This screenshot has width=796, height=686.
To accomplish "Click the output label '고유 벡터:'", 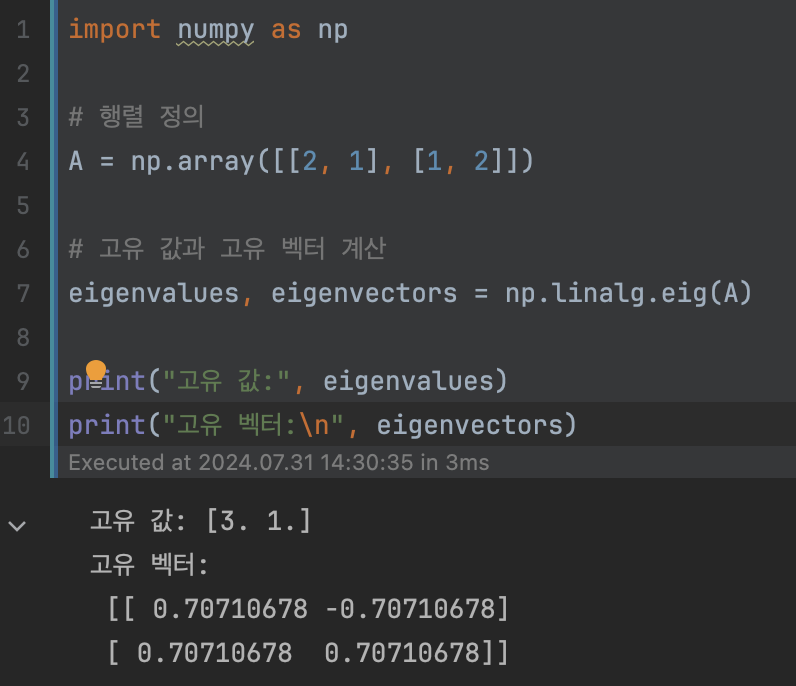I will [x=149, y=565].
